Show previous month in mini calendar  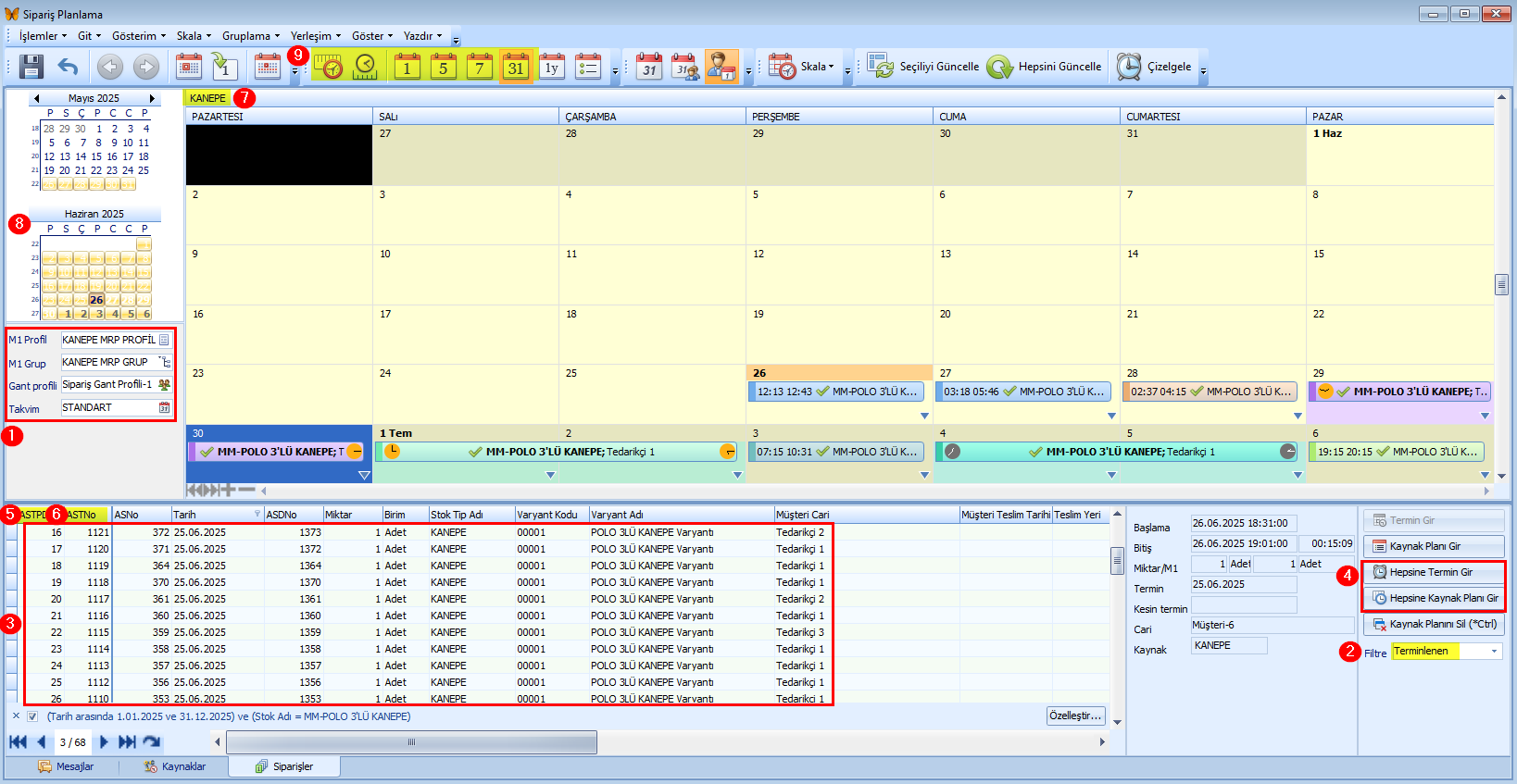(37, 98)
